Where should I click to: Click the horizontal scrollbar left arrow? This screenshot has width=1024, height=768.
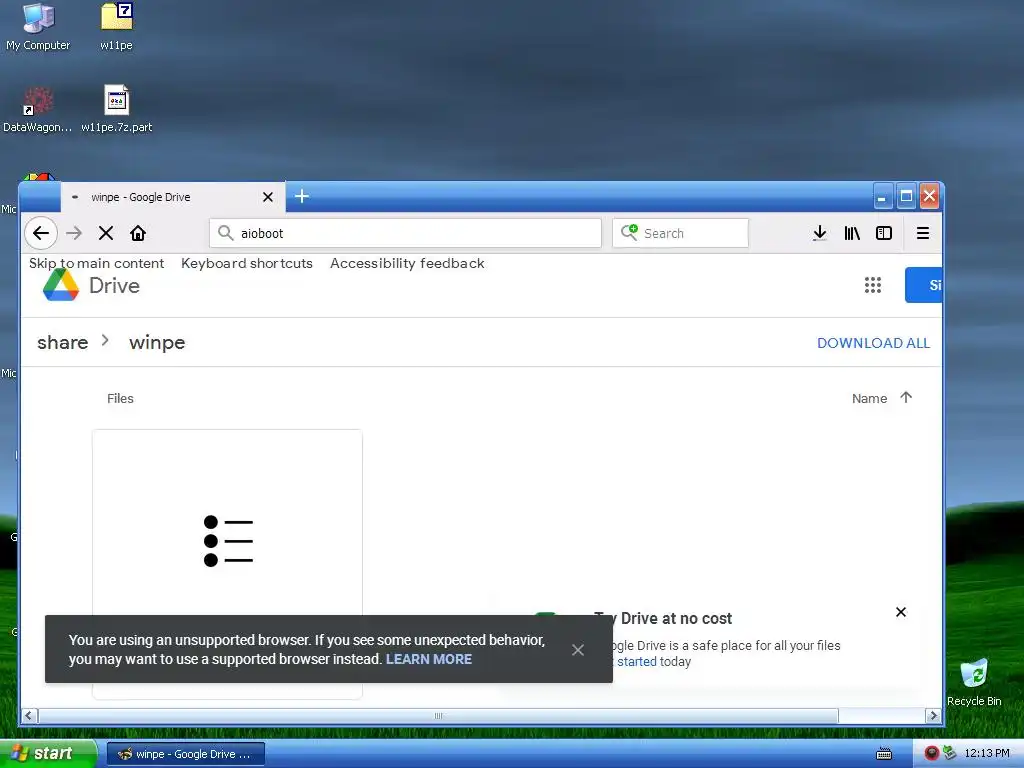[x=29, y=716]
